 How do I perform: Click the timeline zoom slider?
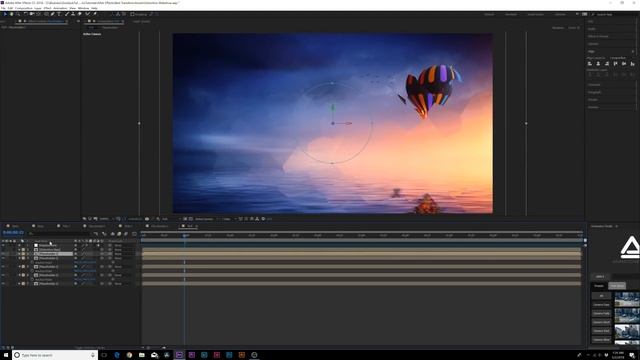(153, 347)
